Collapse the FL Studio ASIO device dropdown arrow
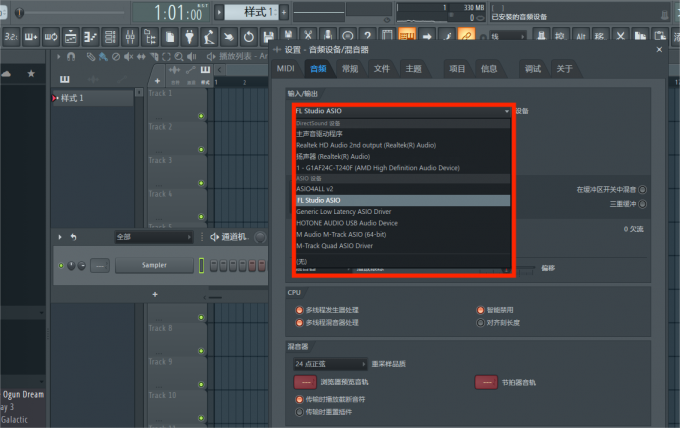Screen dimensions: 680x428 click(507, 111)
